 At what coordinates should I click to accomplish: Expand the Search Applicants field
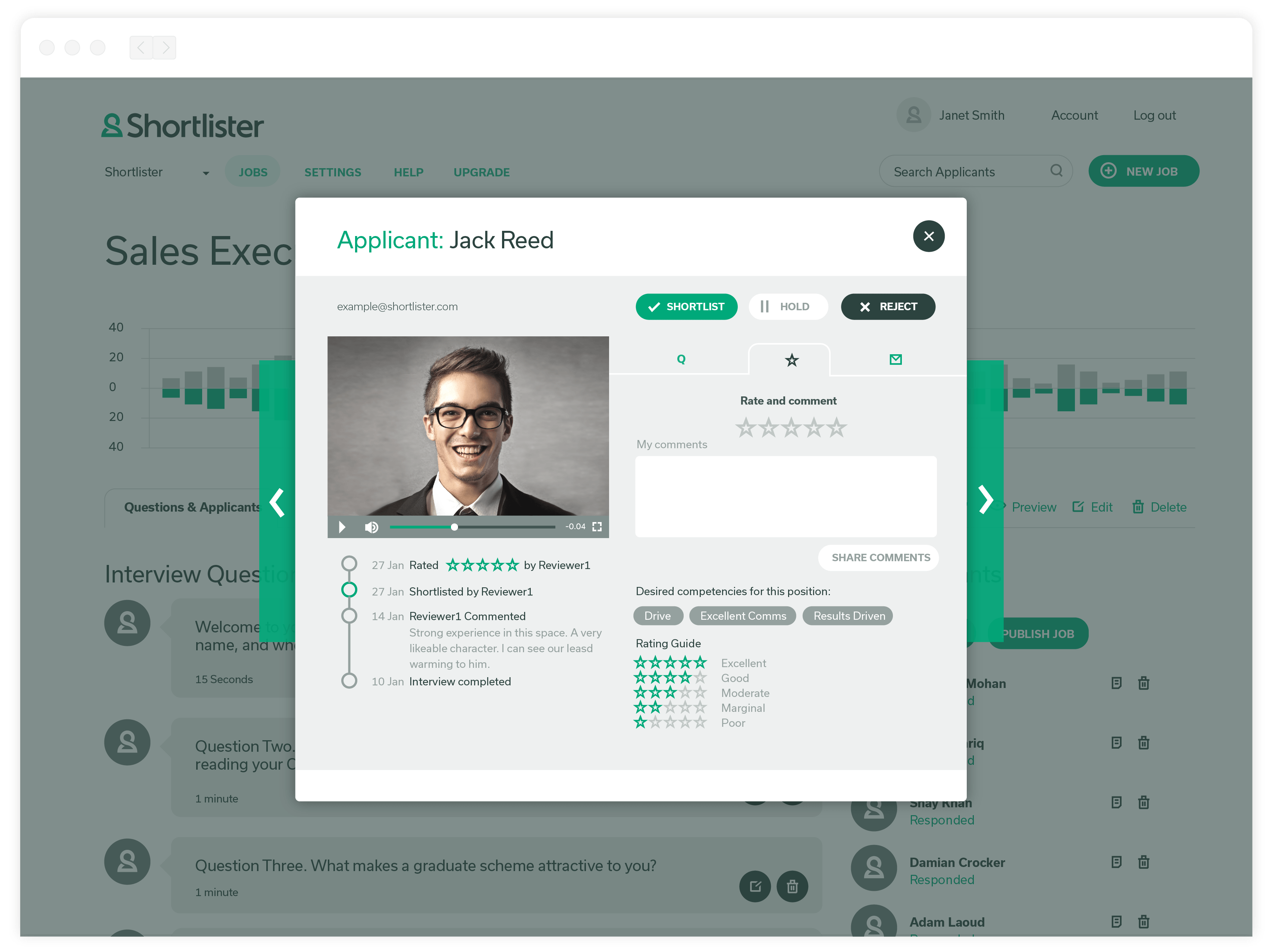[975, 171]
